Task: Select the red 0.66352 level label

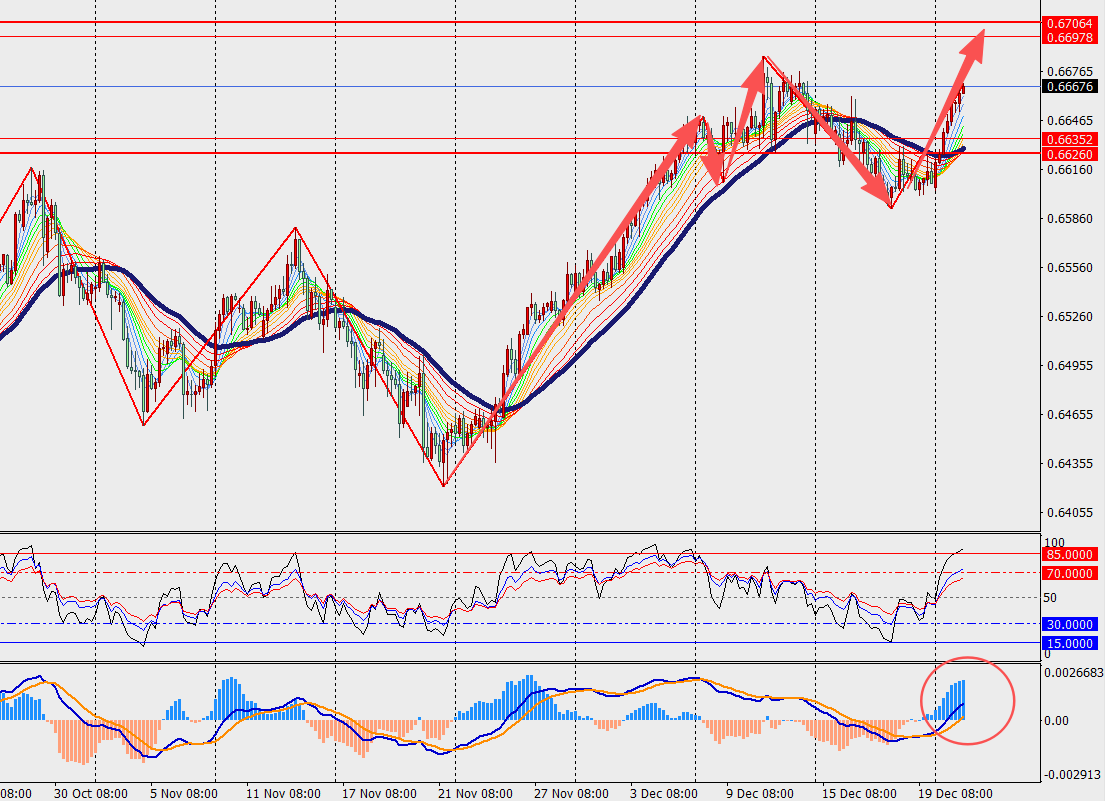Action: 1072,139
